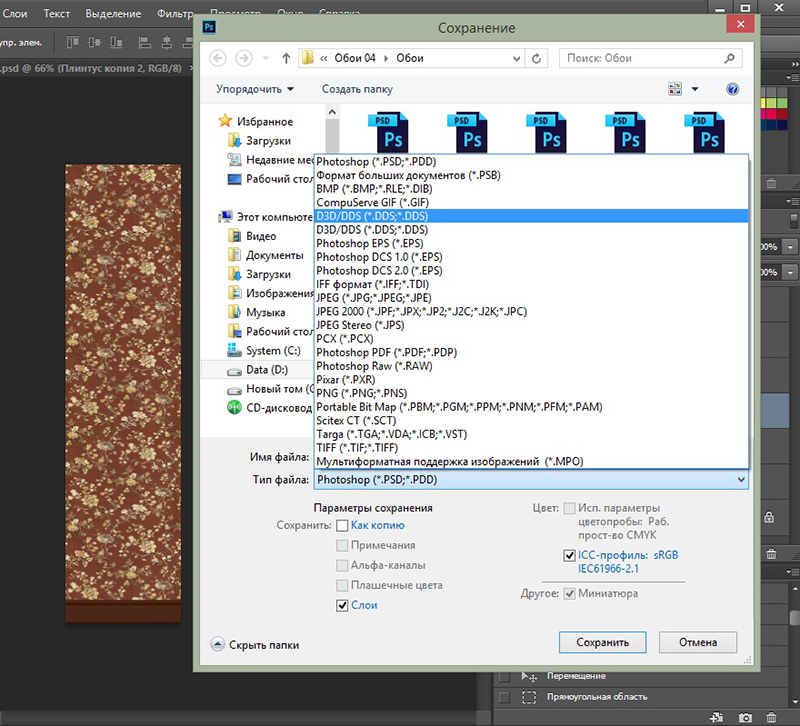
Task: Click the 'Отмена' button
Action: (698, 642)
